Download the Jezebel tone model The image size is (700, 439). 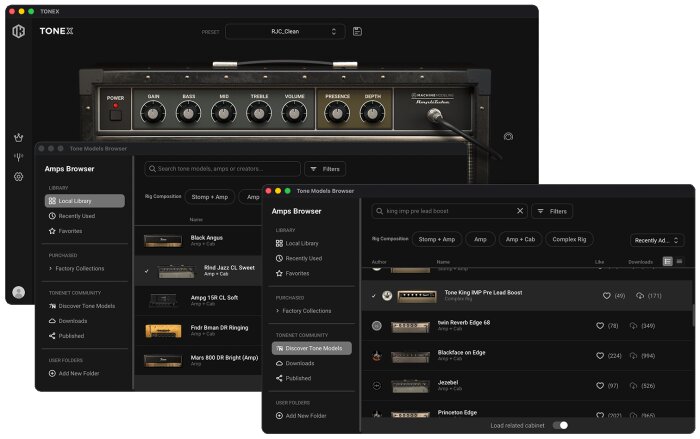(x=633, y=386)
